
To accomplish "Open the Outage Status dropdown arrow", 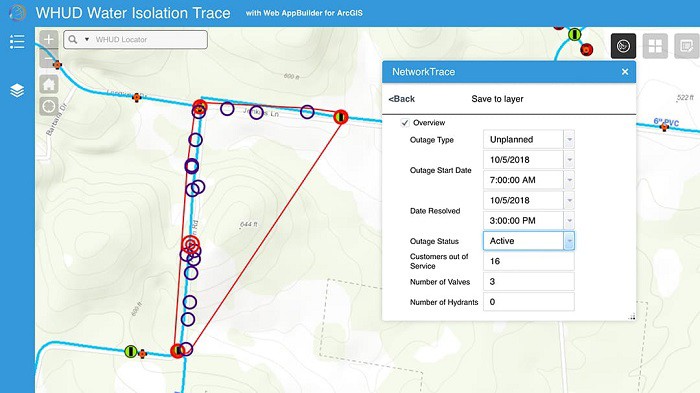I will [569, 241].
